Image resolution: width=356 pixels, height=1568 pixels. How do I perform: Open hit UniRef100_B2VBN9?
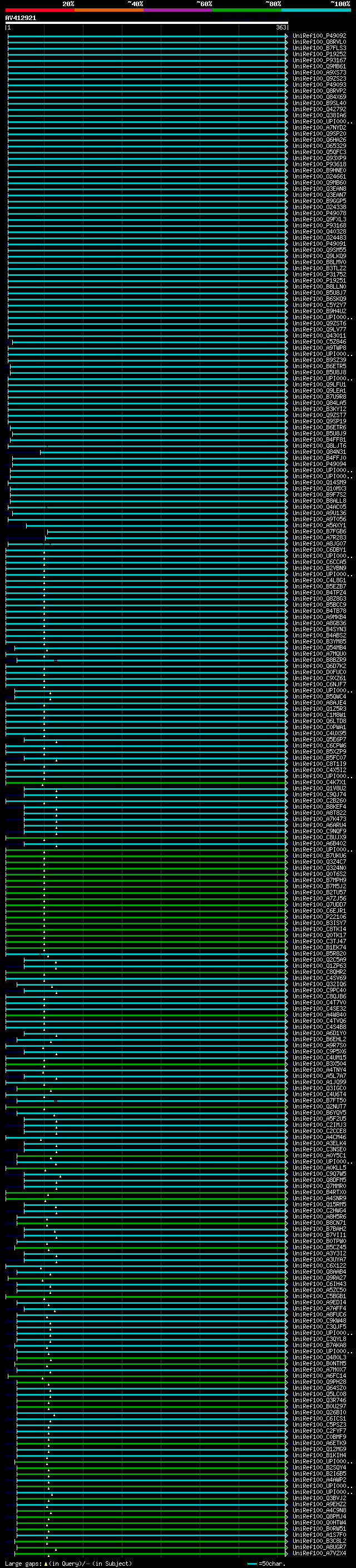[x=319, y=568]
